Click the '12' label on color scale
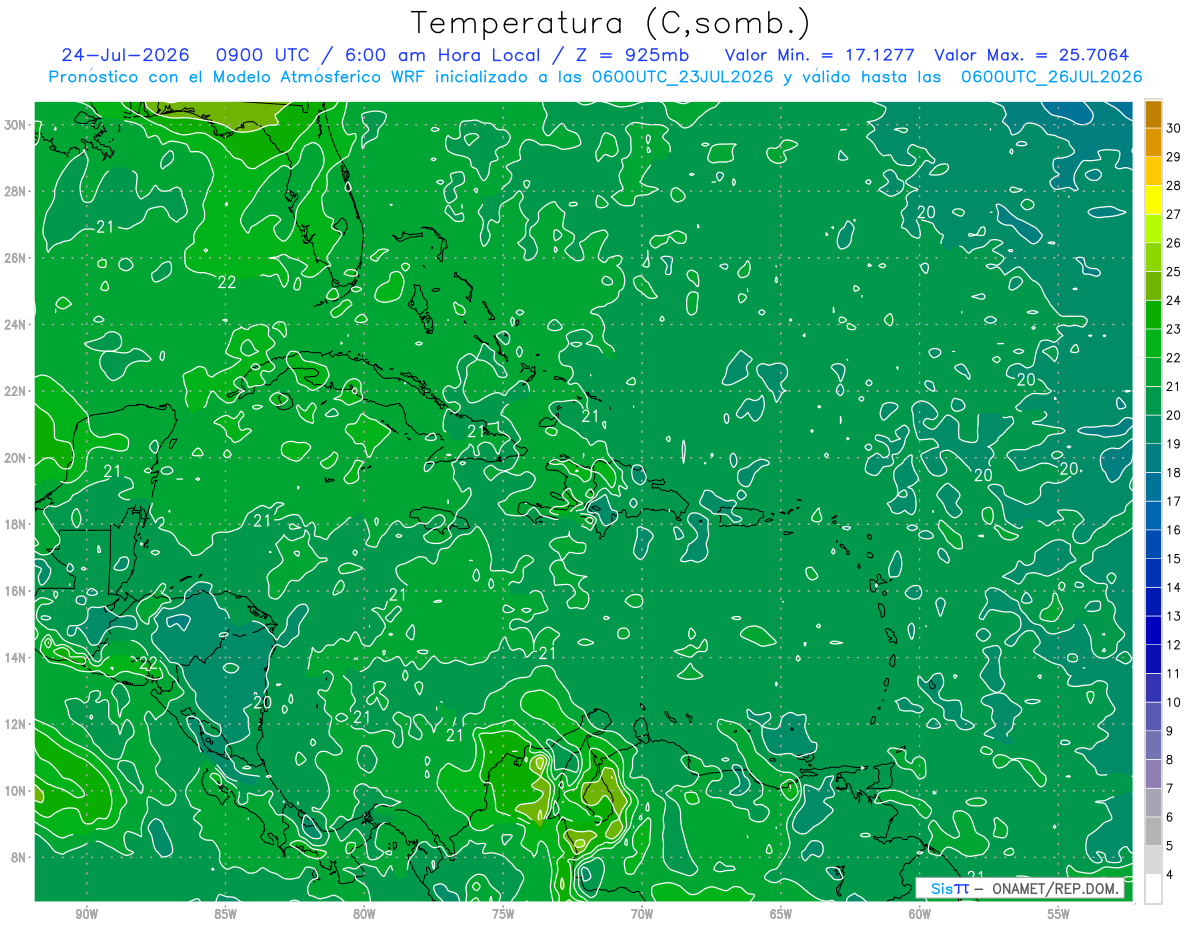The image size is (1200, 927). (1174, 645)
